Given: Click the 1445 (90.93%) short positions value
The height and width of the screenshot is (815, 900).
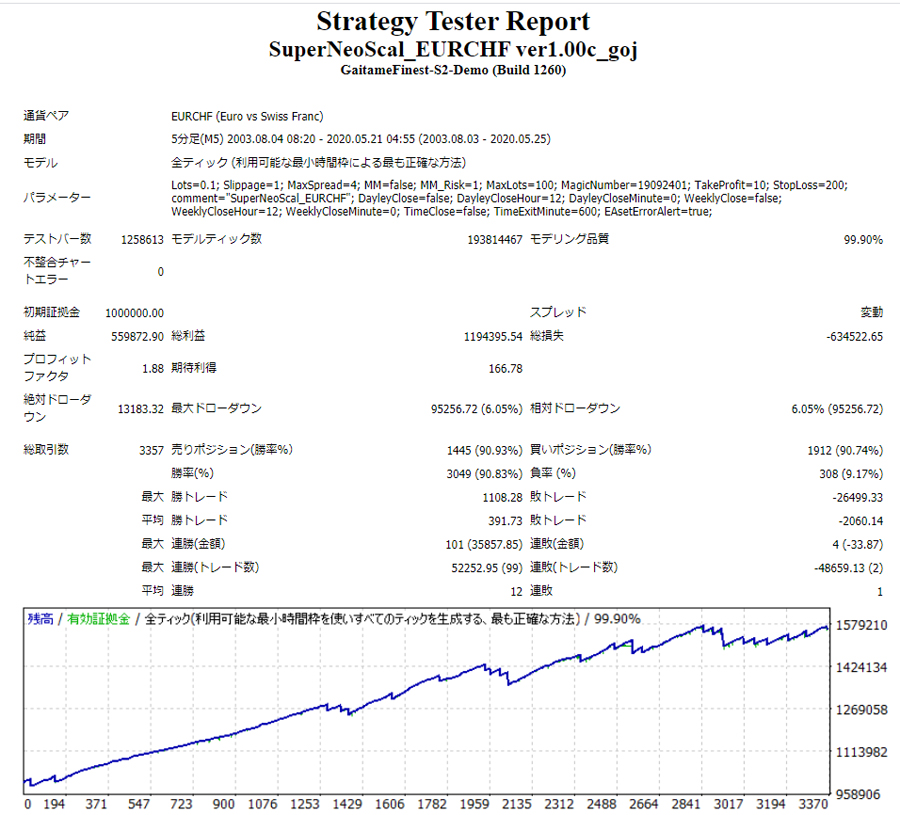Looking at the screenshot, I should click(484, 451).
